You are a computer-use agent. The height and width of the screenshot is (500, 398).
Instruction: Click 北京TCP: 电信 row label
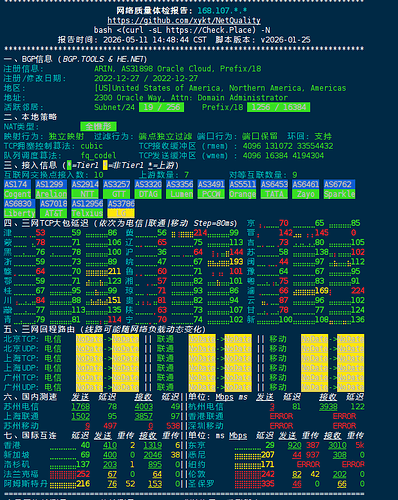point(33,339)
